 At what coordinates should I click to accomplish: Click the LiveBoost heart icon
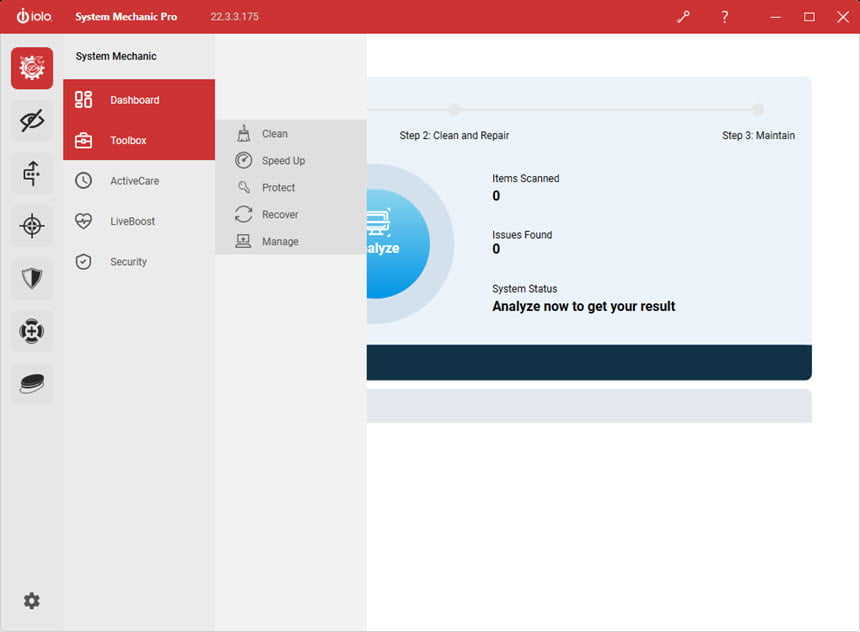(83, 221)
